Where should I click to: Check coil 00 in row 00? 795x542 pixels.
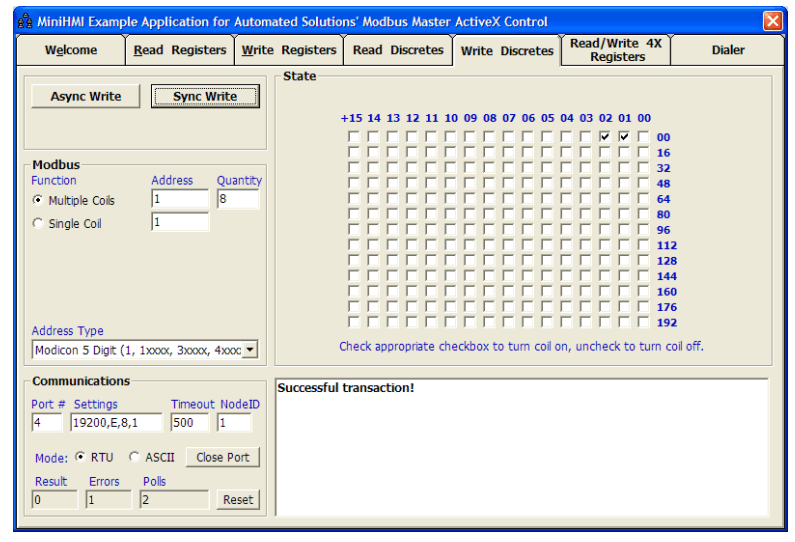click(x=643, y=136)
